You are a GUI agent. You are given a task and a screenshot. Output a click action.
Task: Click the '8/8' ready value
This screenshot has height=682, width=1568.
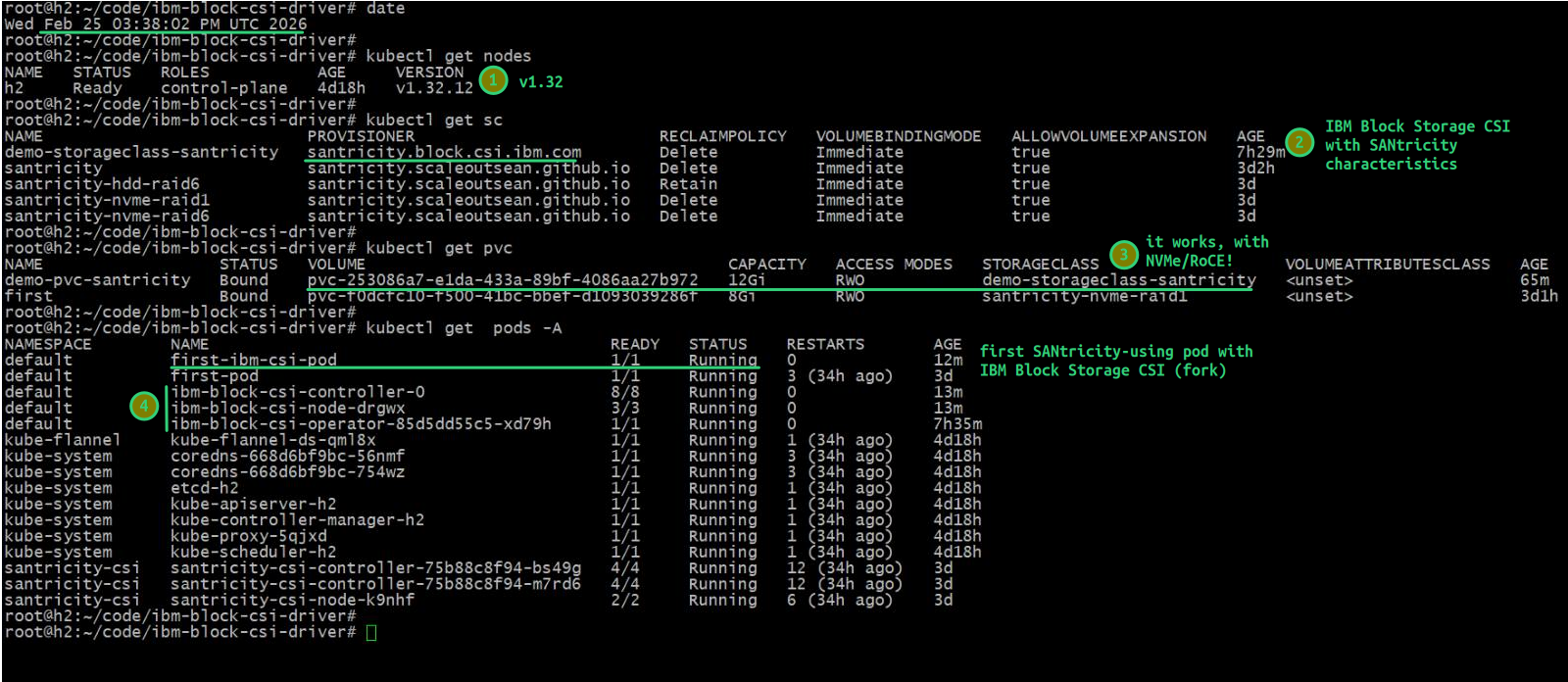tap(625, 392)
